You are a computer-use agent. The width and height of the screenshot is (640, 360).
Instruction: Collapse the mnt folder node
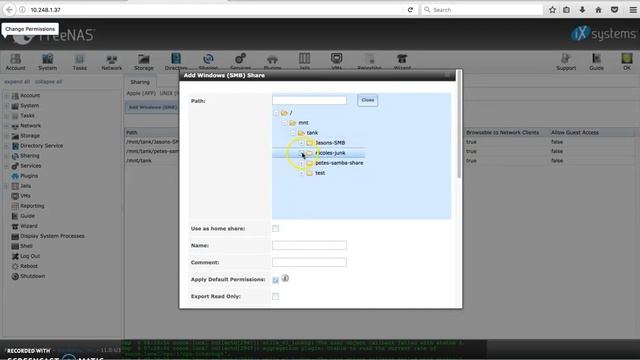[284, 122]
